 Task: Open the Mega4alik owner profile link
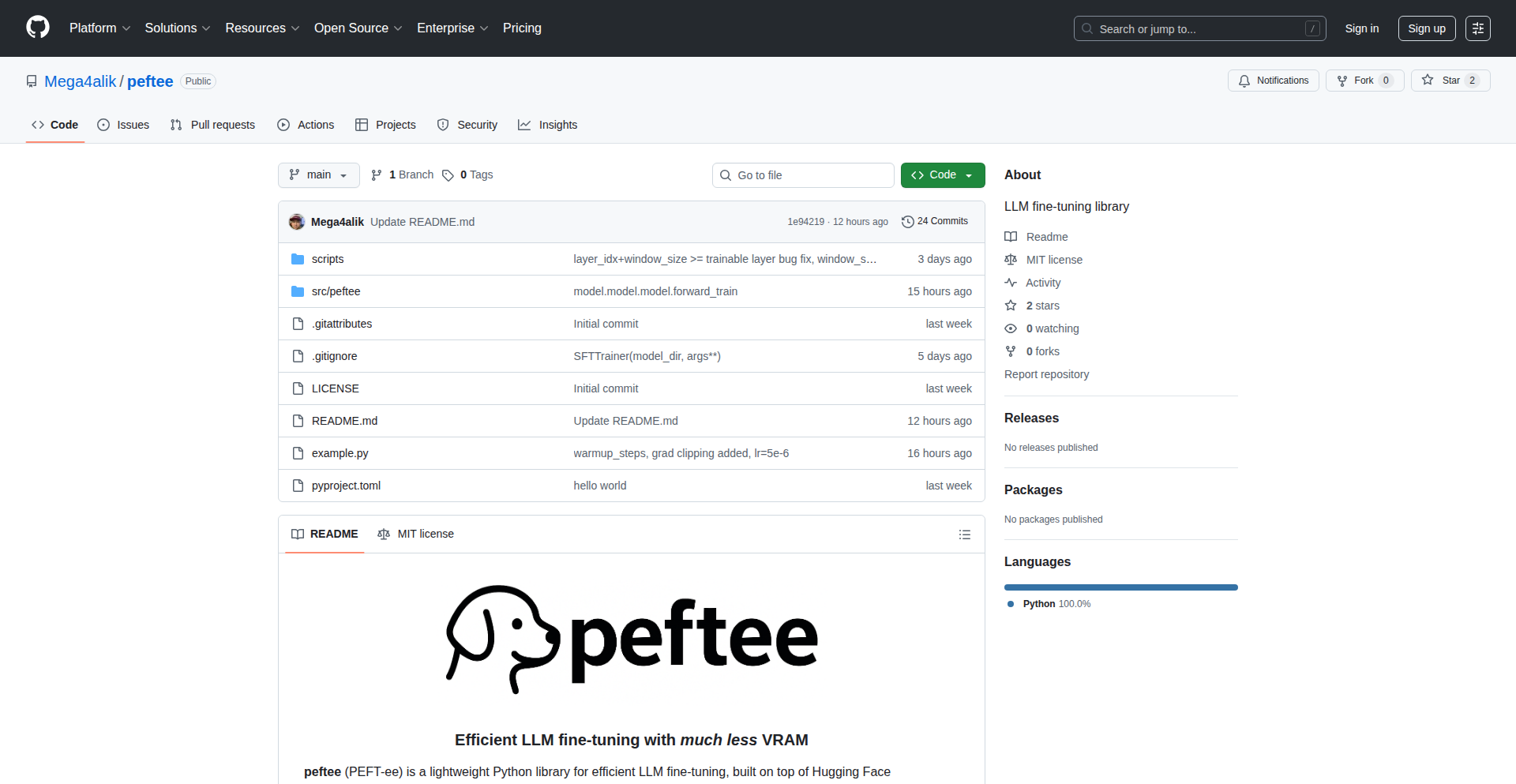pyautogui.click(x=81, y=81)
